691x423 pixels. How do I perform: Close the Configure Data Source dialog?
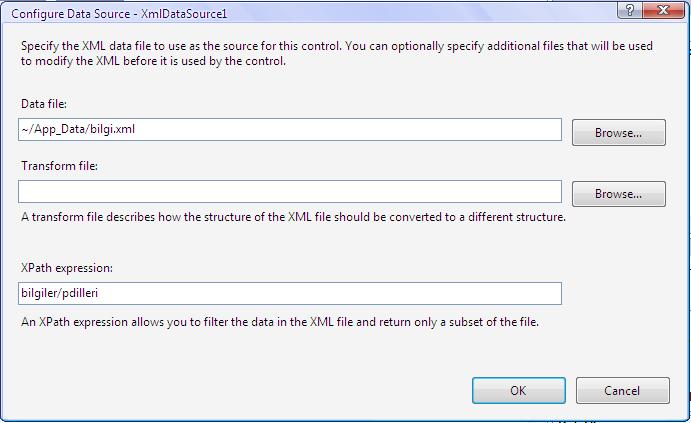pyautogui.click(x=662, y=9)
